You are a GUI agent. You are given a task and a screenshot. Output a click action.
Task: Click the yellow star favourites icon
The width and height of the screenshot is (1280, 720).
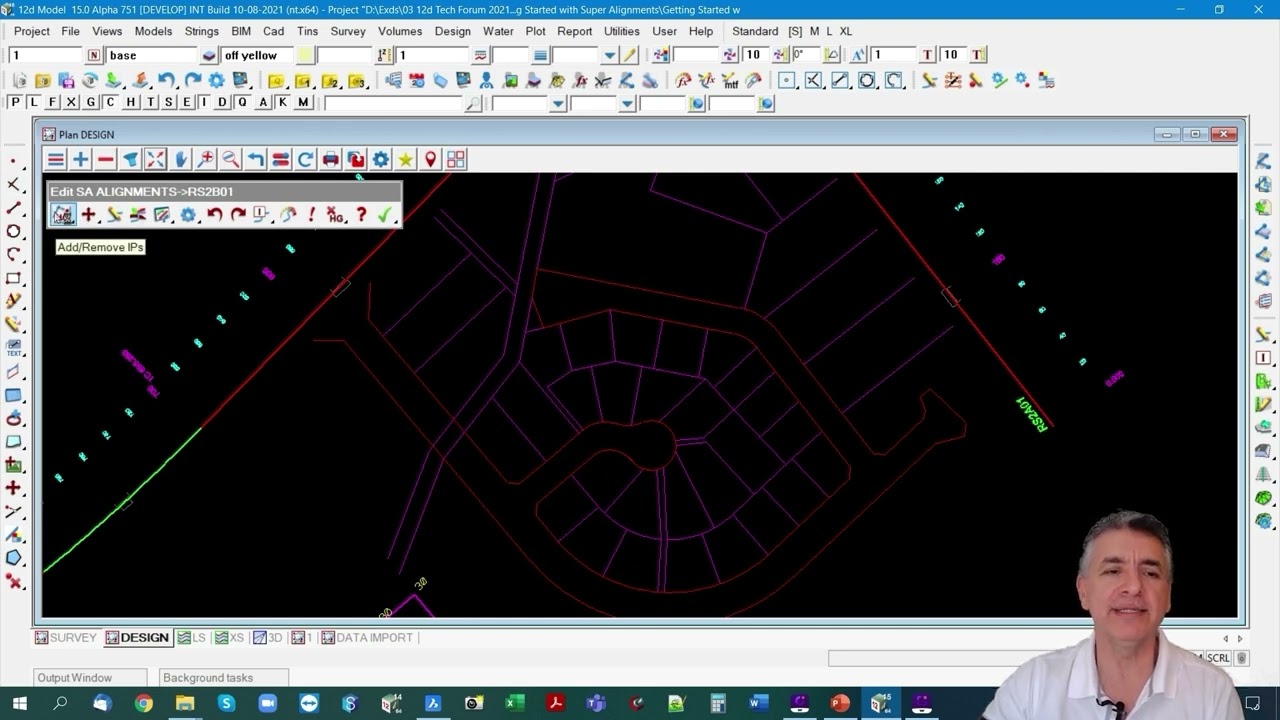point(405,160)
